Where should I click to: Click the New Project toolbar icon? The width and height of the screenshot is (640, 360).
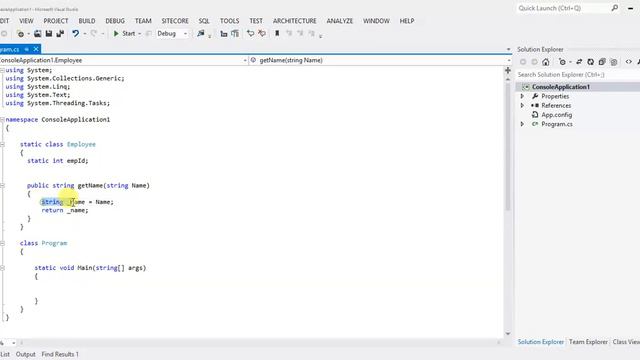[20, 33]
